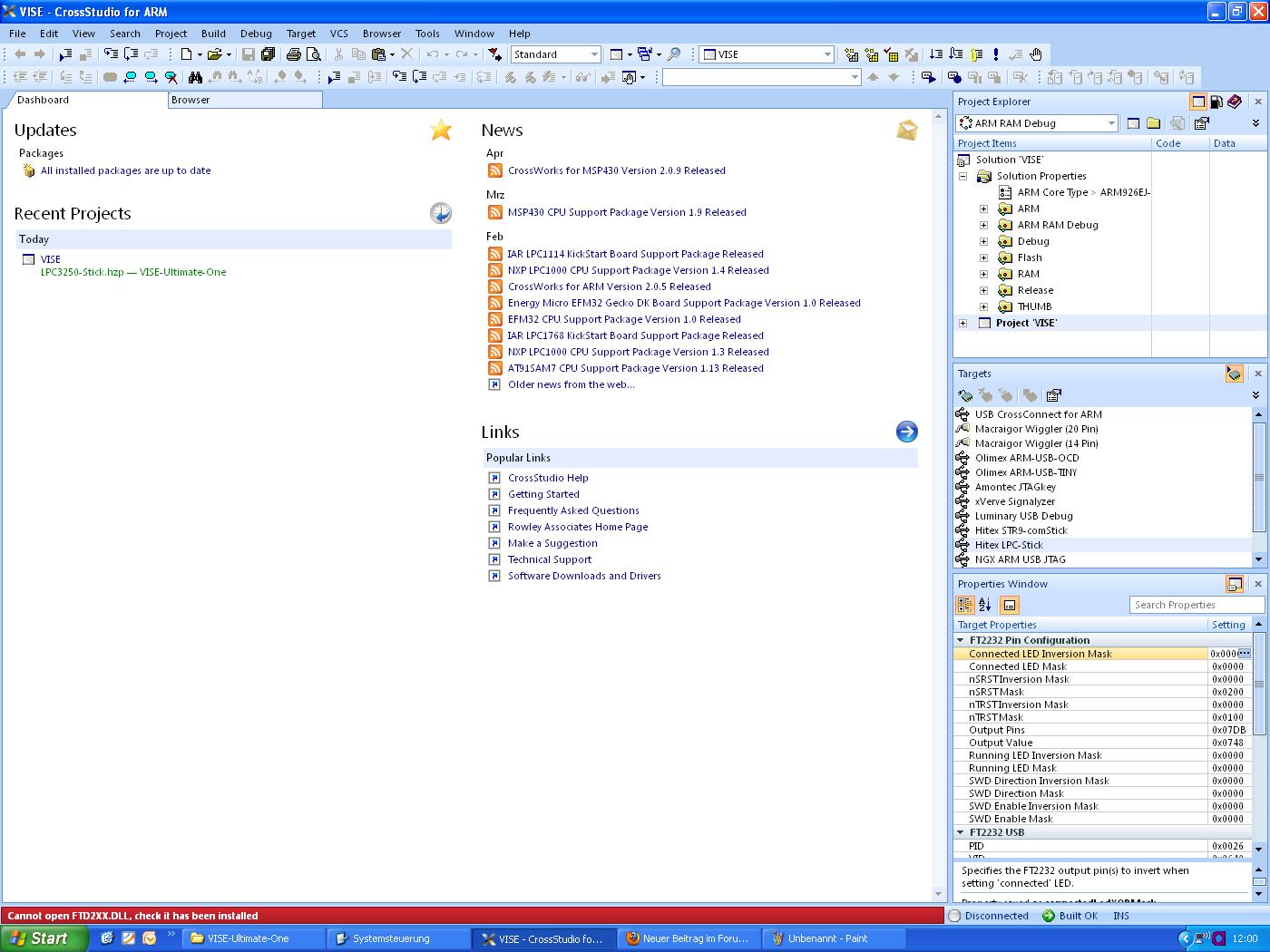Viewport: 1270px width, 952px height.
Task: Open the Debug menu
Action: pyautogui.click(x=256, y=34)
